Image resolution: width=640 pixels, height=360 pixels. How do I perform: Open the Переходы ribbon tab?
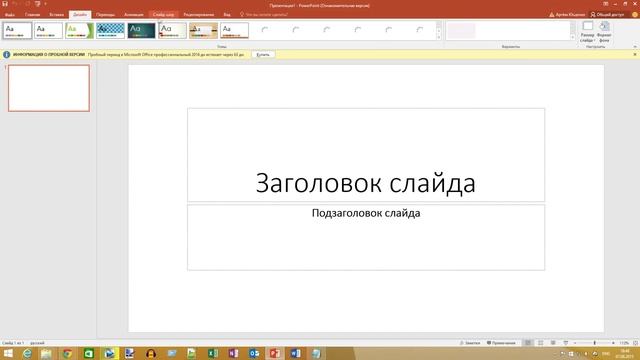coord(105,15)
